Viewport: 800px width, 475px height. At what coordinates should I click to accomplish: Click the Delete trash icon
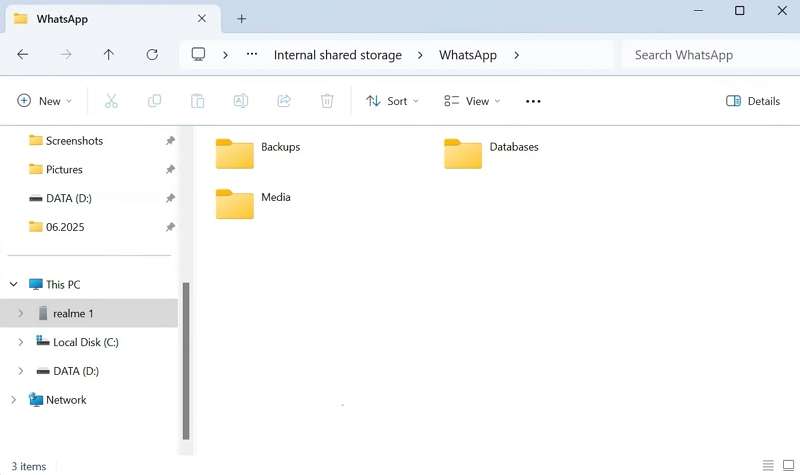tap(326, 101)
